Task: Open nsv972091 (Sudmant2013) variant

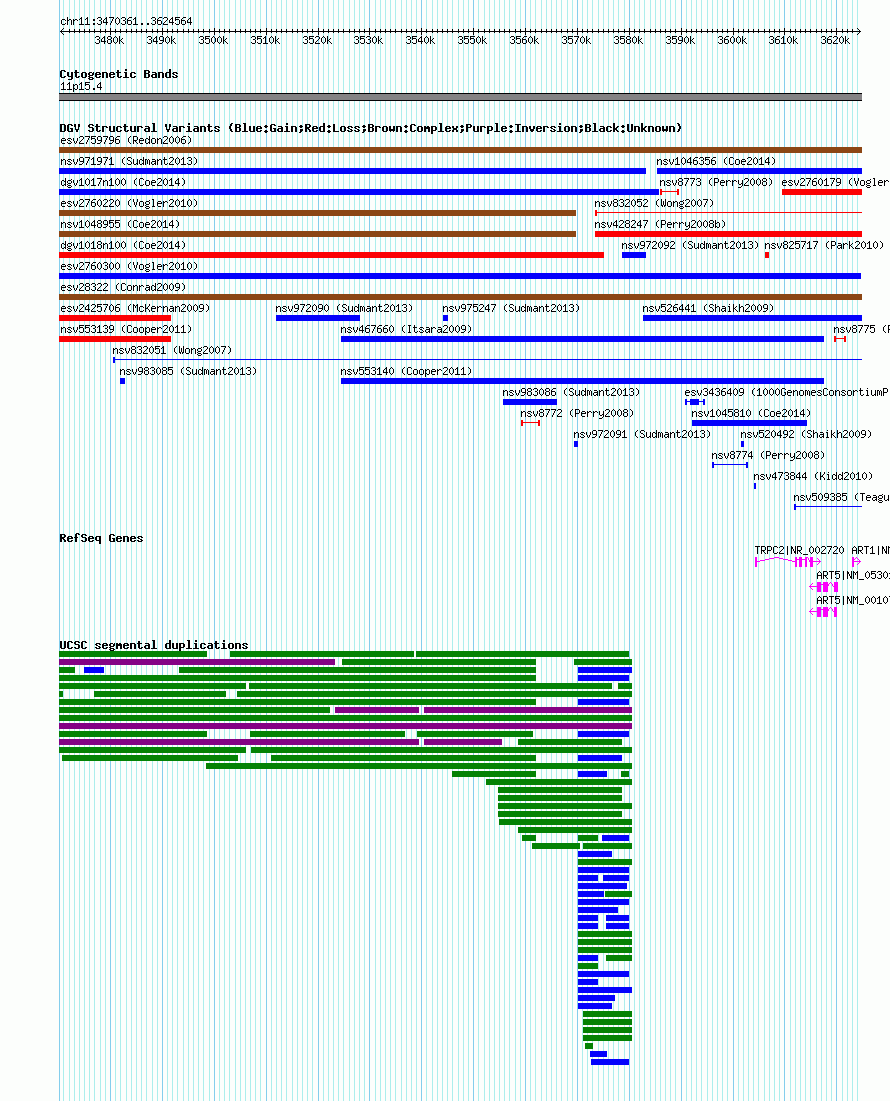Action: (642, 435)
